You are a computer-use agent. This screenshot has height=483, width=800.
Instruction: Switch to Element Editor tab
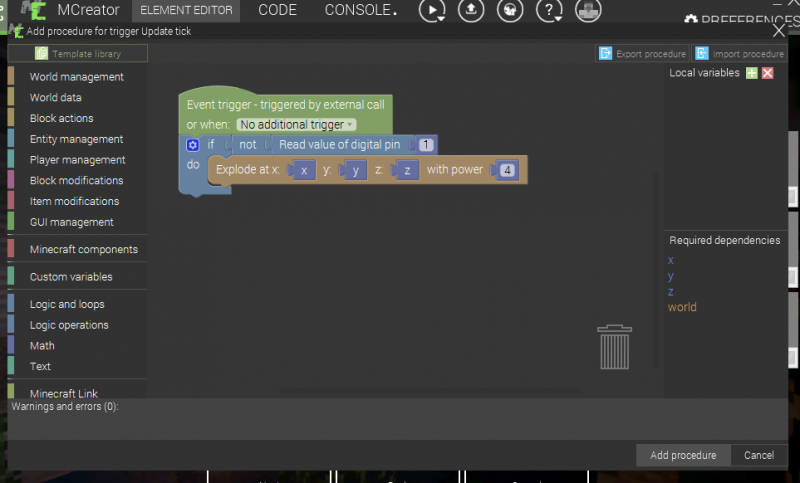click(x=186, y=10)
